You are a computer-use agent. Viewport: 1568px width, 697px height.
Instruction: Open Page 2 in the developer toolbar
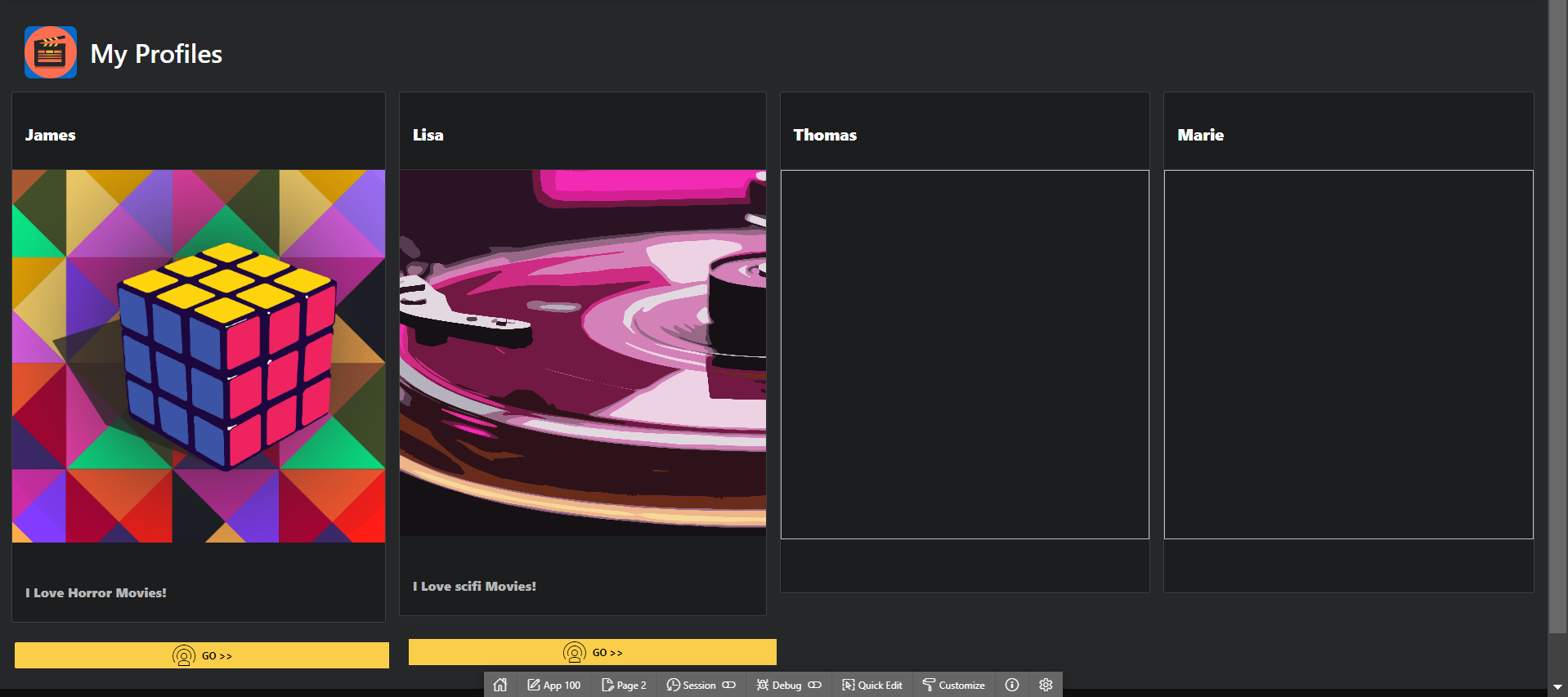pyautogui.click(x=624, y=685)
